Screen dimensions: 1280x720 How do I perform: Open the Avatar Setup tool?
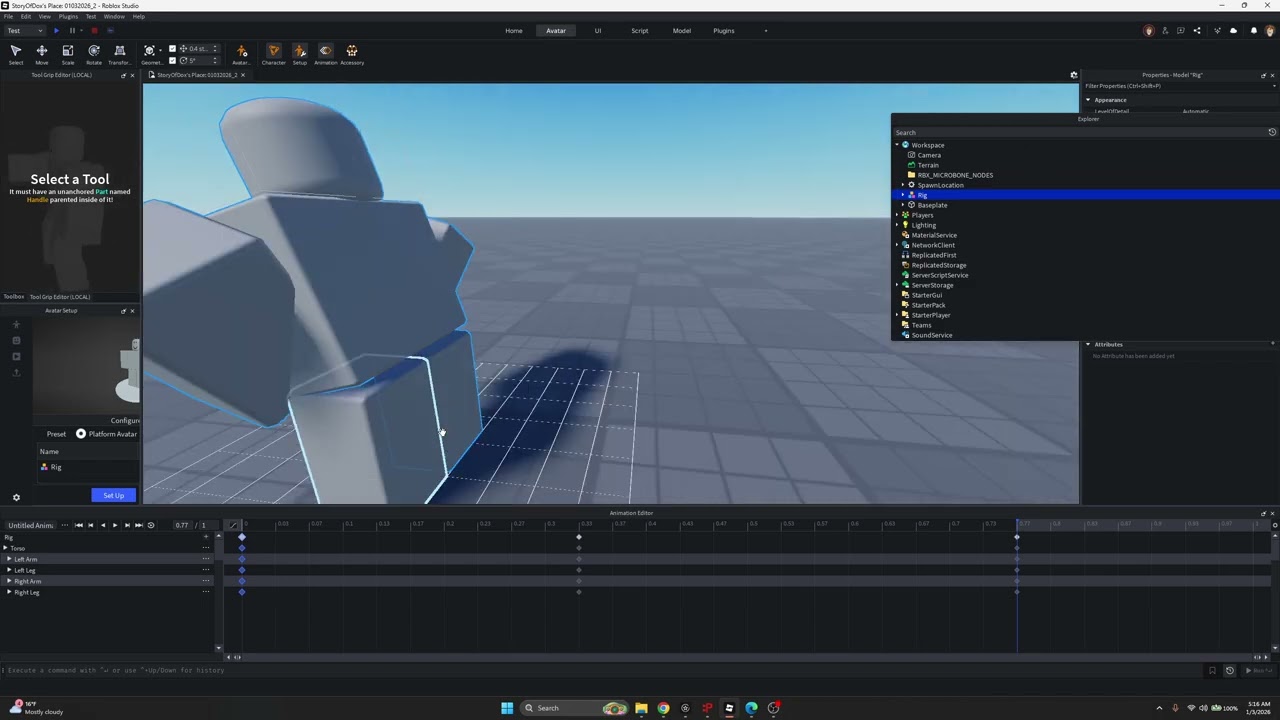(x=300, y=54)
